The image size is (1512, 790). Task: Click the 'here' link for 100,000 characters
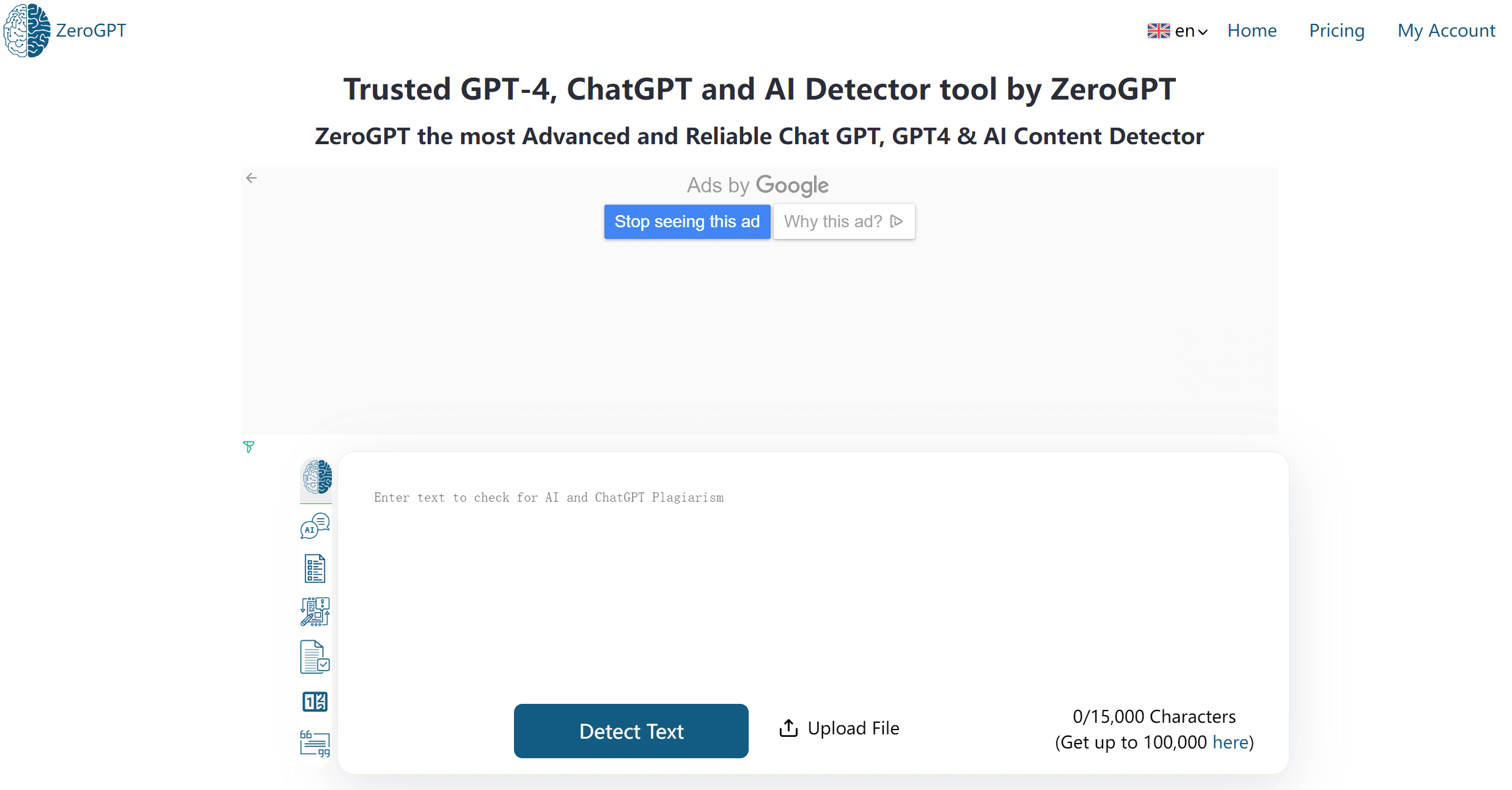tap(1230, 742)
